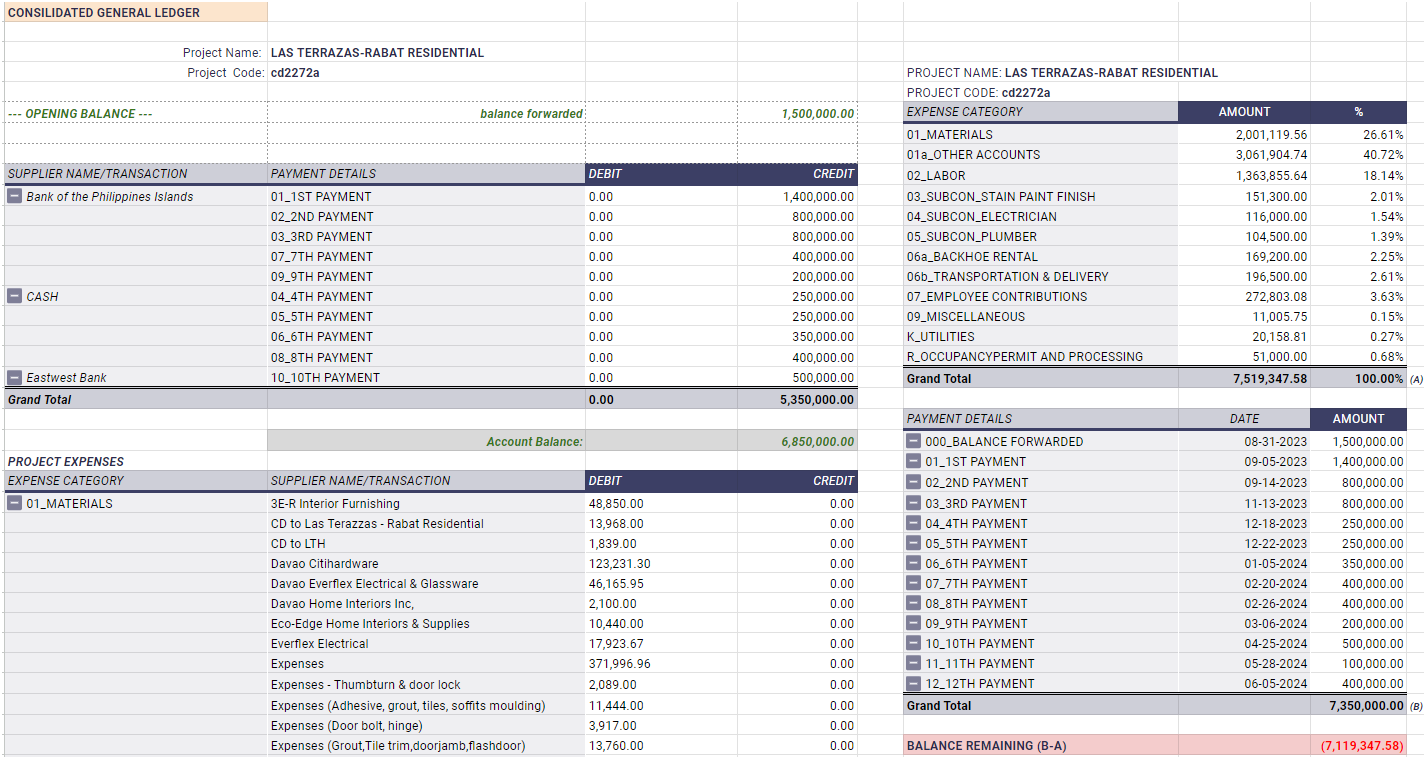Screen dimensions: 1426x759
Task: Click the balance forwarded 1,500,000.00 value in the opening balance row
Action: click(797, 114)
